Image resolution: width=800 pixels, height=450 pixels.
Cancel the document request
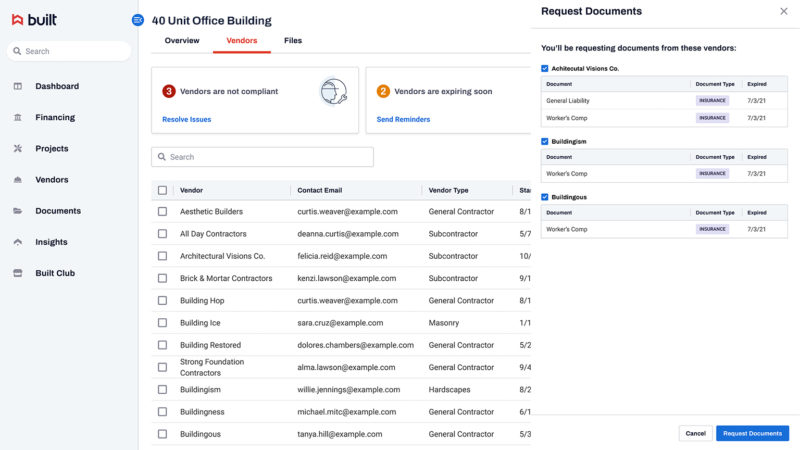pyautogui.click(x=695, y=433)
